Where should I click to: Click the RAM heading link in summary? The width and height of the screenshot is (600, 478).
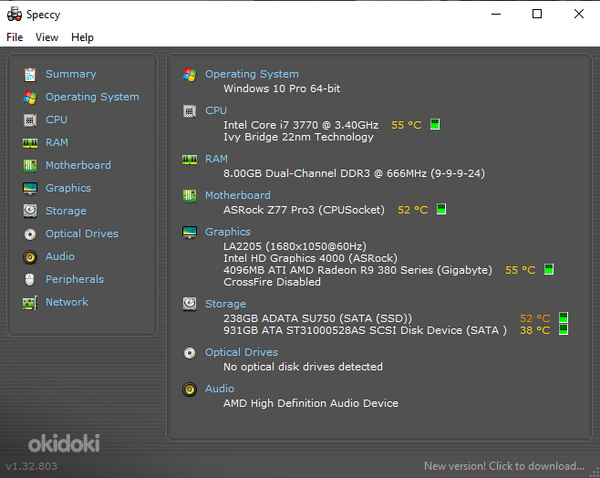[216, 158]
